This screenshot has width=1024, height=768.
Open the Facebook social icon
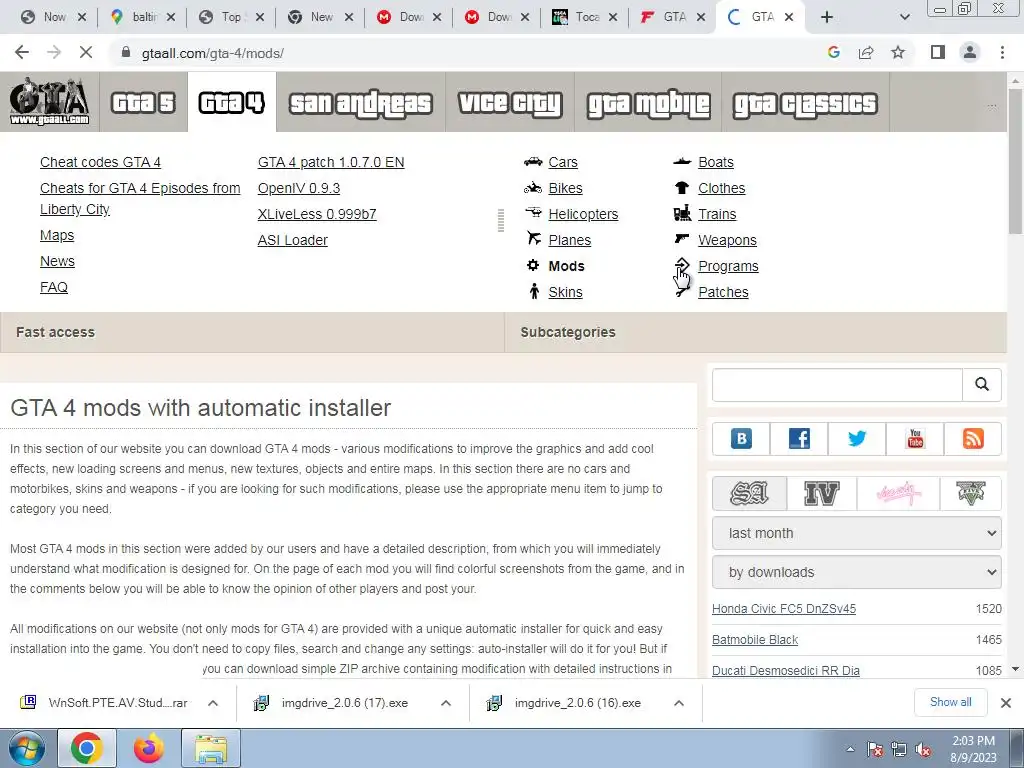tap(799, 438)
